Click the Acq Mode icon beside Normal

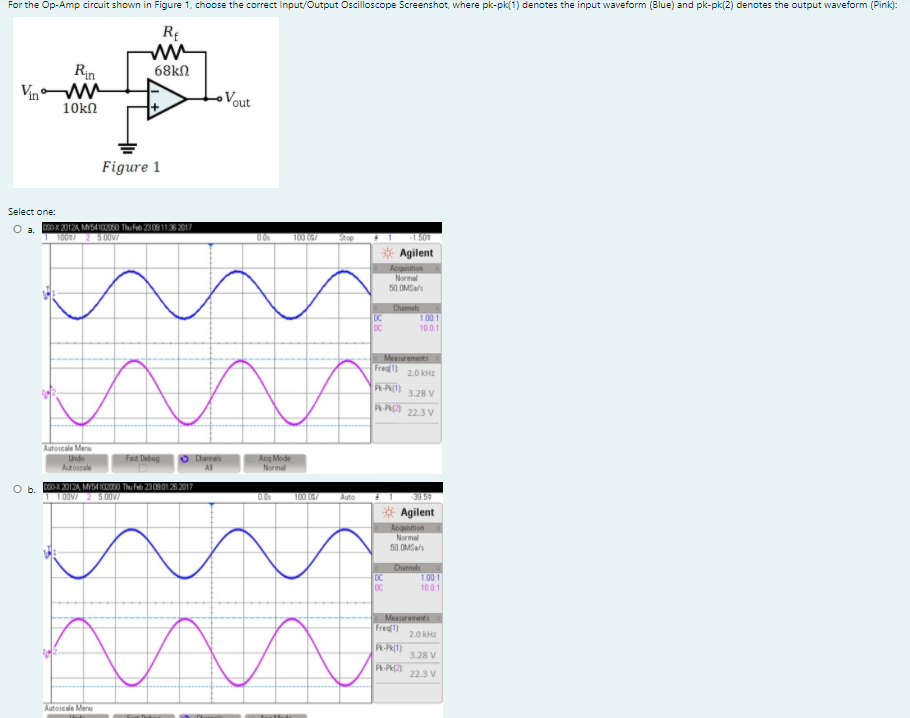tap(251, 459)
